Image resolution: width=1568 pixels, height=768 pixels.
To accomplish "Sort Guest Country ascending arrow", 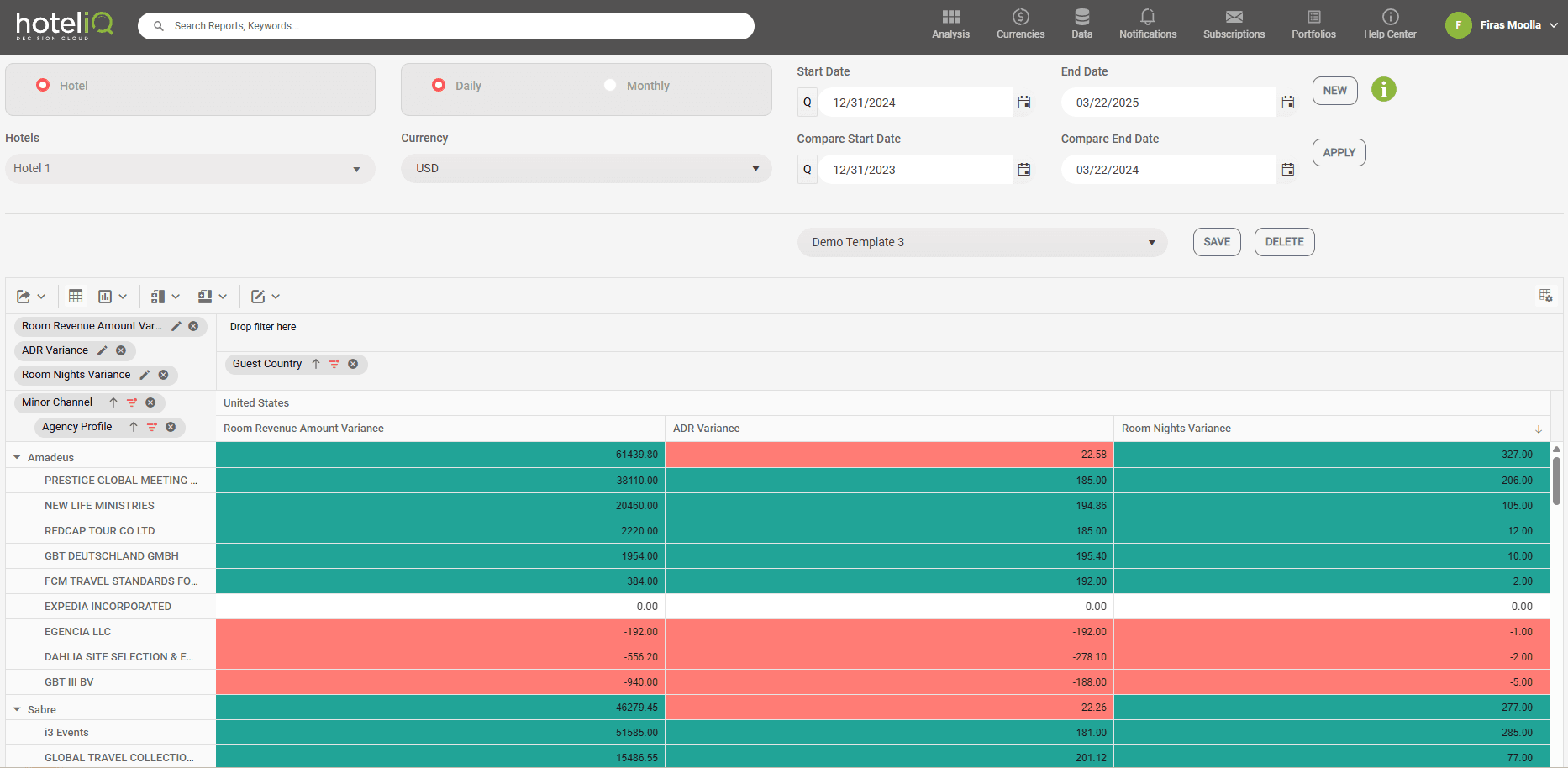I will tap(316, 364).
